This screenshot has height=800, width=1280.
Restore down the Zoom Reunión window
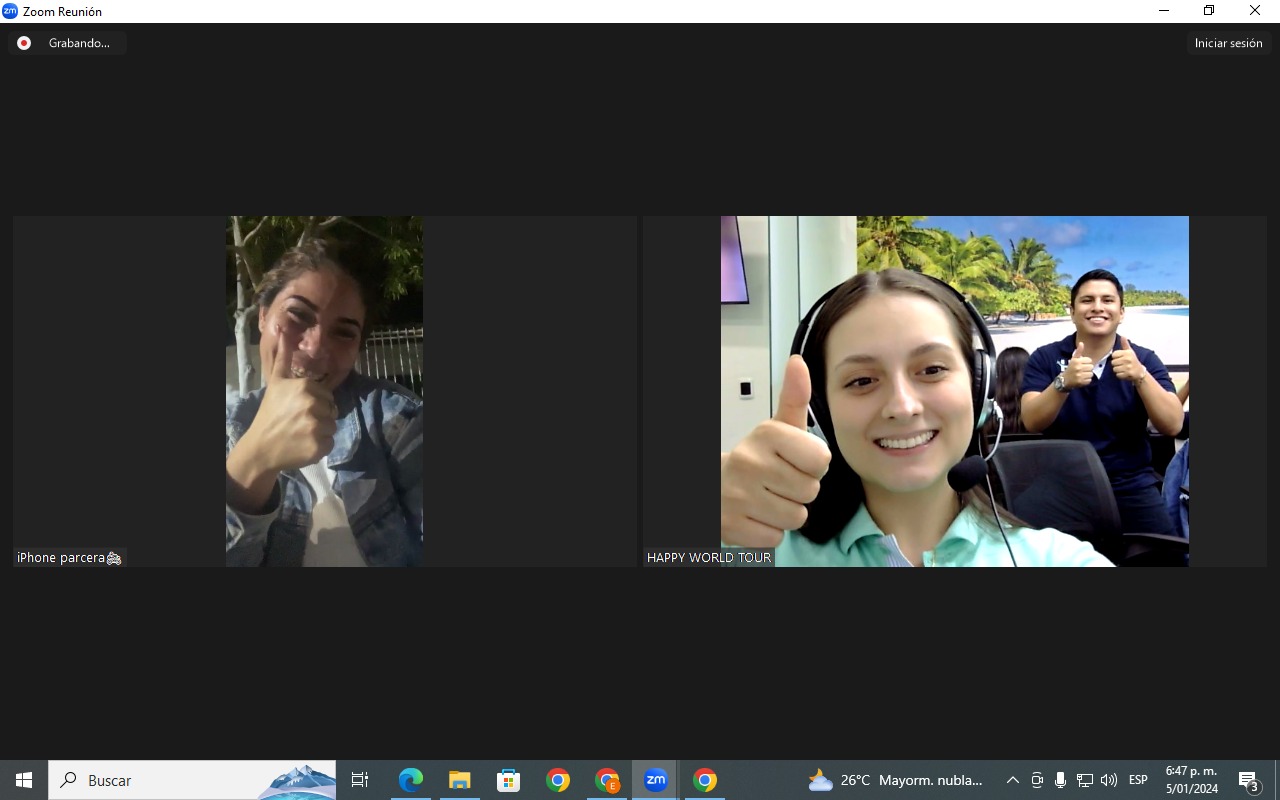tap(1209, 11)
